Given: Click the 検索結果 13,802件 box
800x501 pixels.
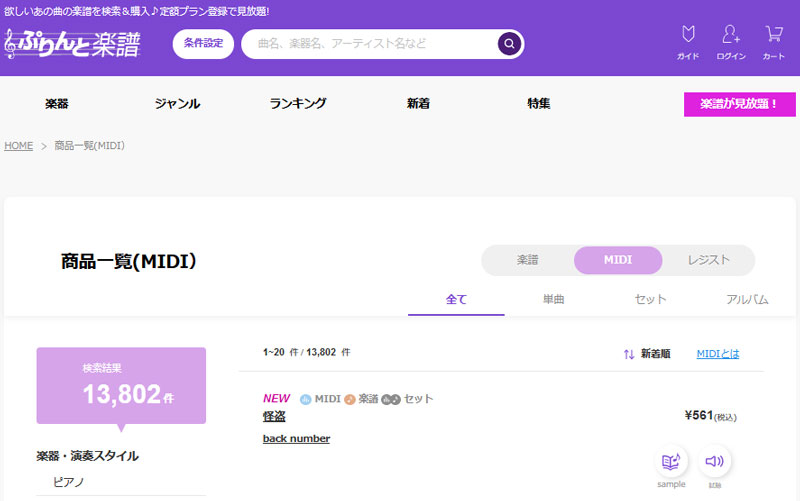Looking at the screenshot, I should pyautogui.click(x=121, y=386).
